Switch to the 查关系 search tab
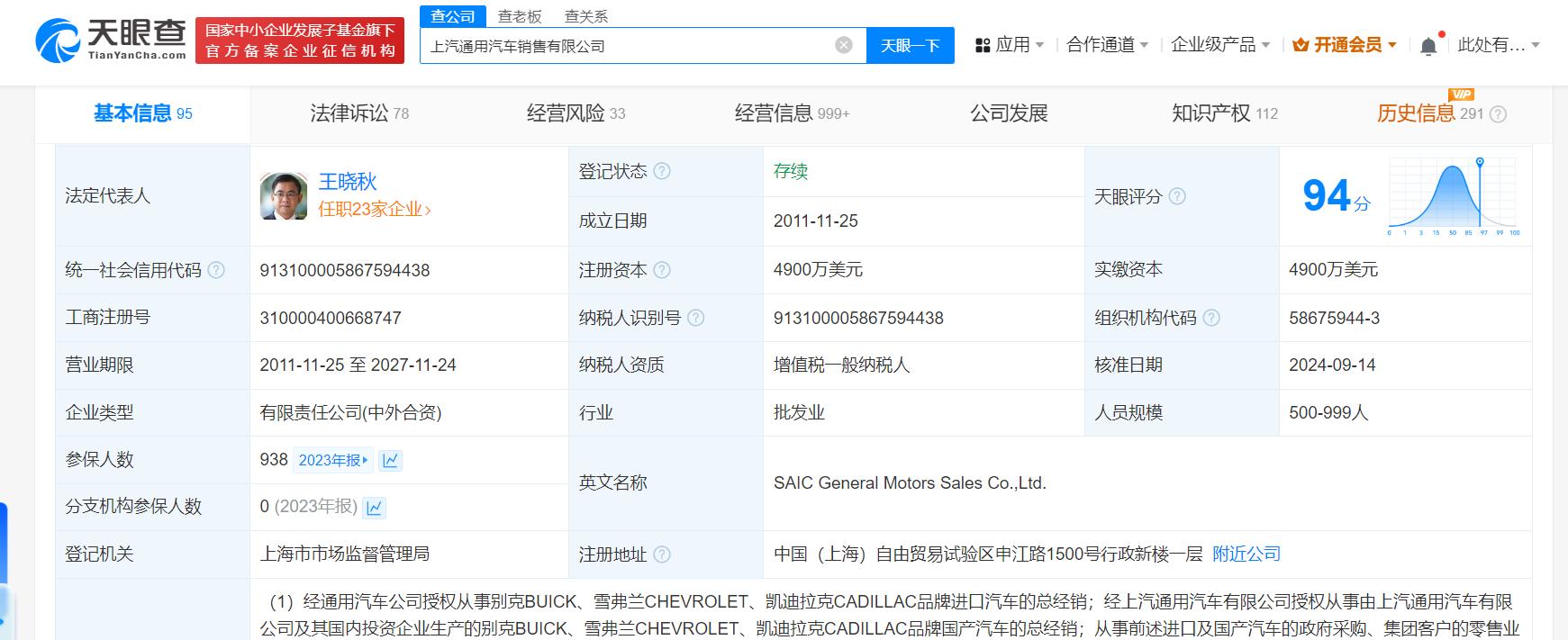The width and height of the screenshot is (1568, 640). click(x=586, y=16)
